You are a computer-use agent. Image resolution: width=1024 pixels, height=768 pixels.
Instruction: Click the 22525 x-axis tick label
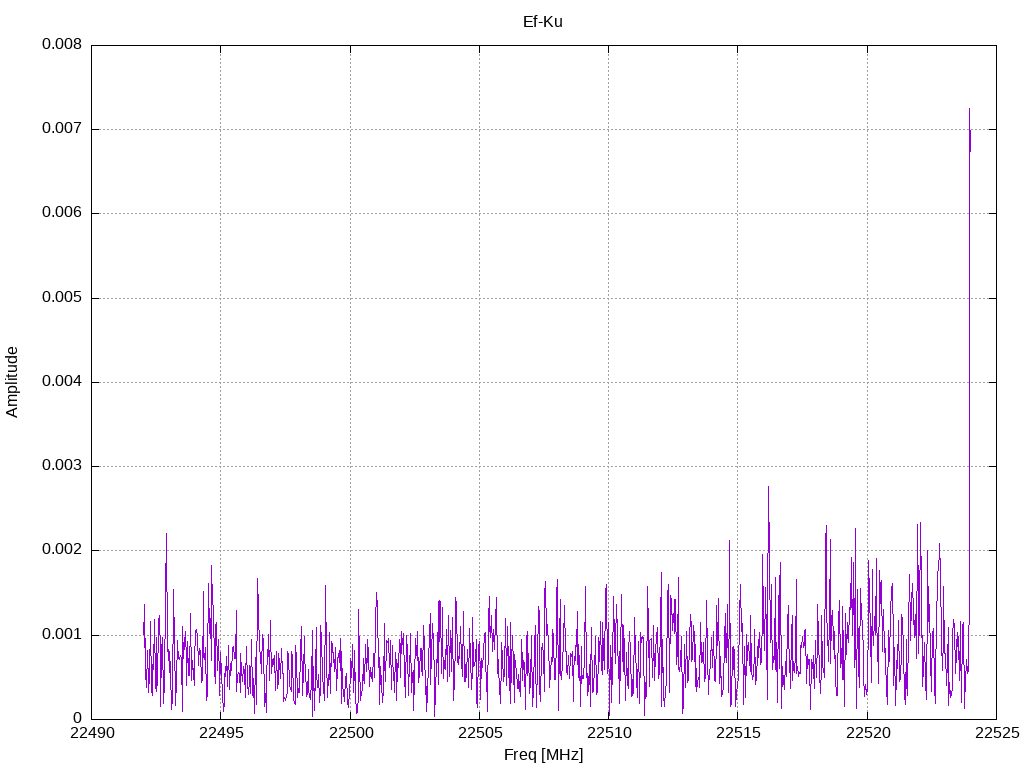pos(997,733)
